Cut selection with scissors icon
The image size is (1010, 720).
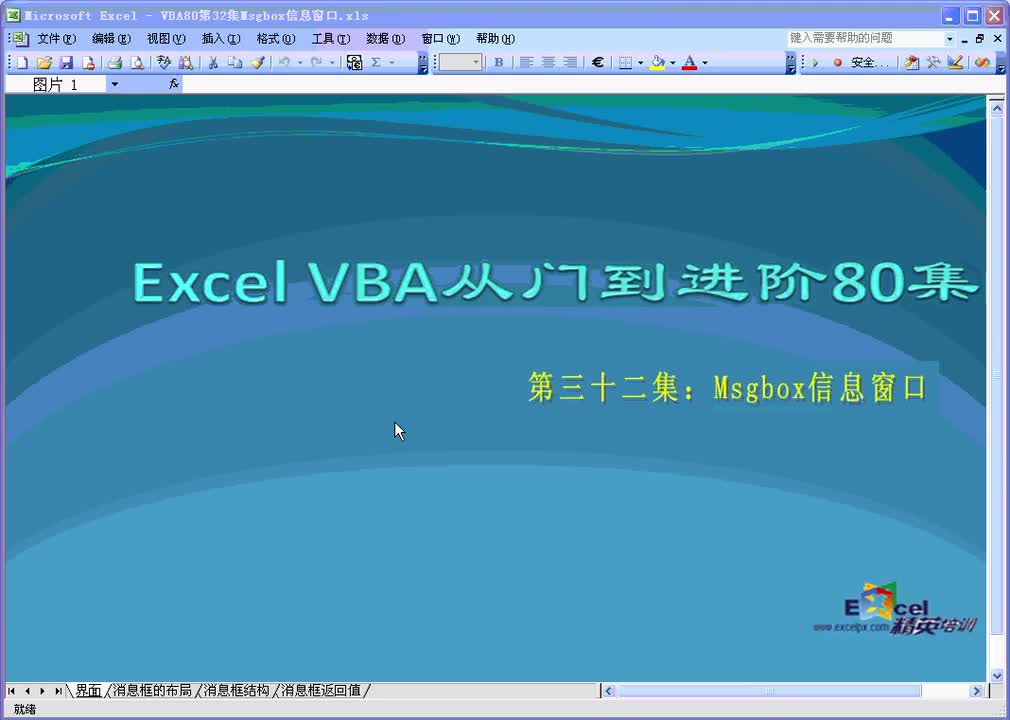point(213,62)
